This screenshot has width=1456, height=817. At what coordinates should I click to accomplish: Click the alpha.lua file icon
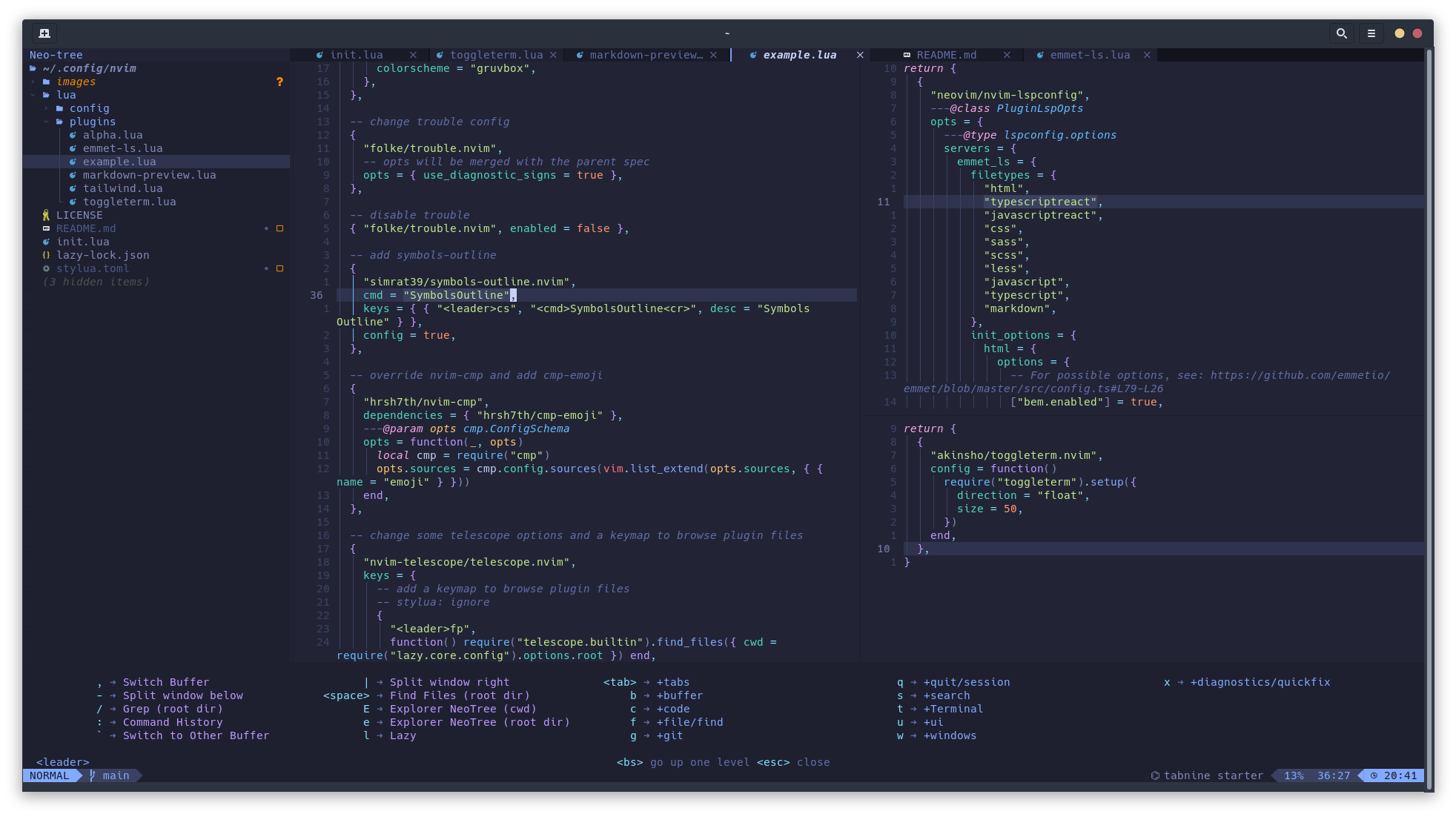(x=73, y=135)
